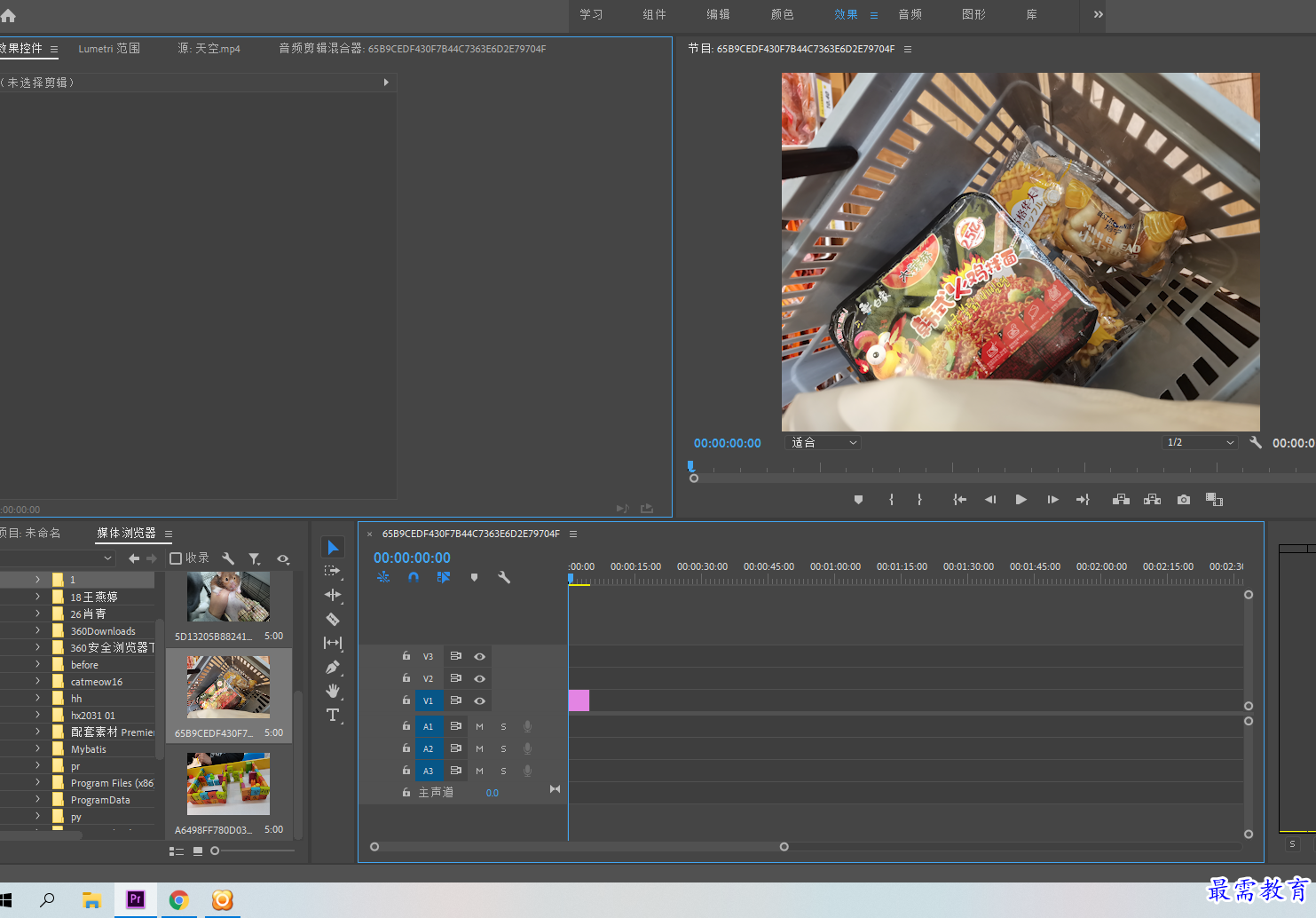Expand effect controls clip arrow
The width and height of the screenshot is (1316, 918).
point(386,83)
